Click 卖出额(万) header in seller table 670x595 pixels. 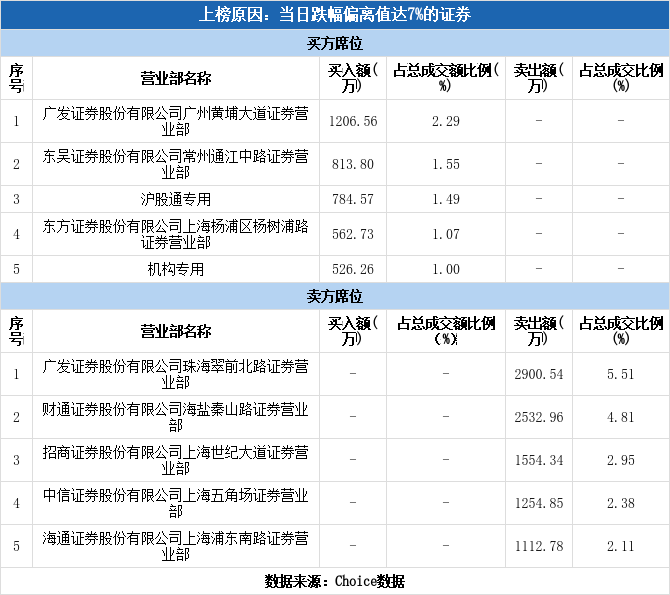tap(539, 331)
